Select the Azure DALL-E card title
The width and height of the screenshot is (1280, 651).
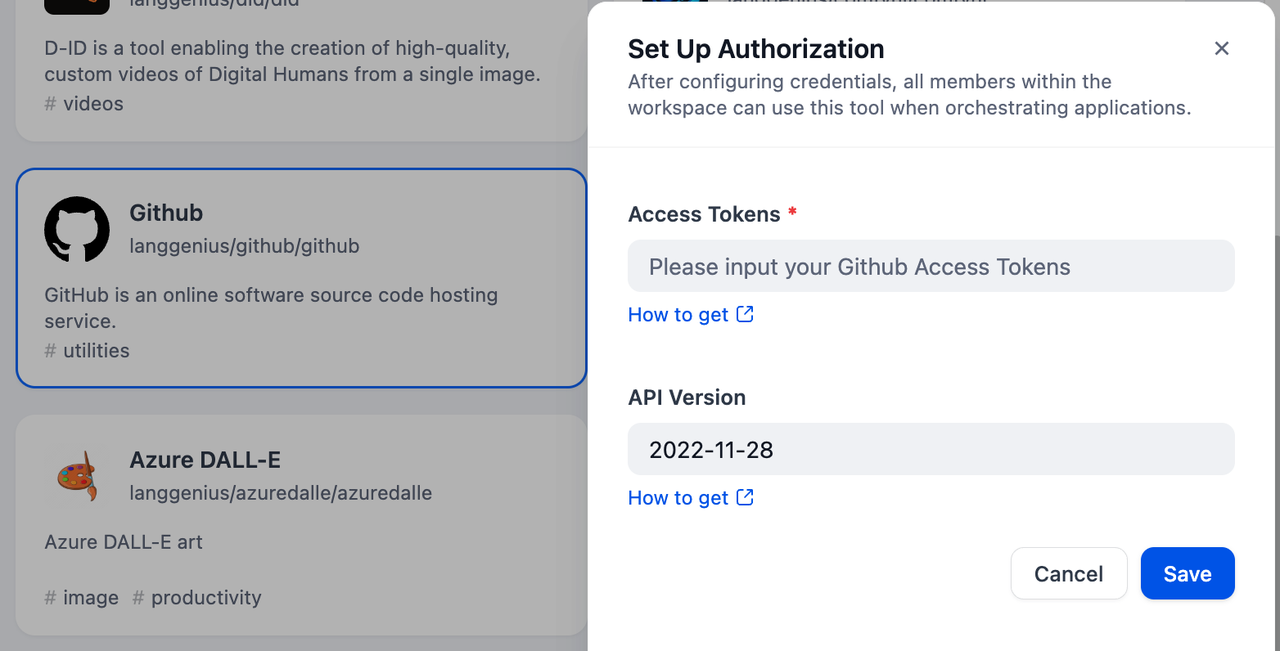205,460
